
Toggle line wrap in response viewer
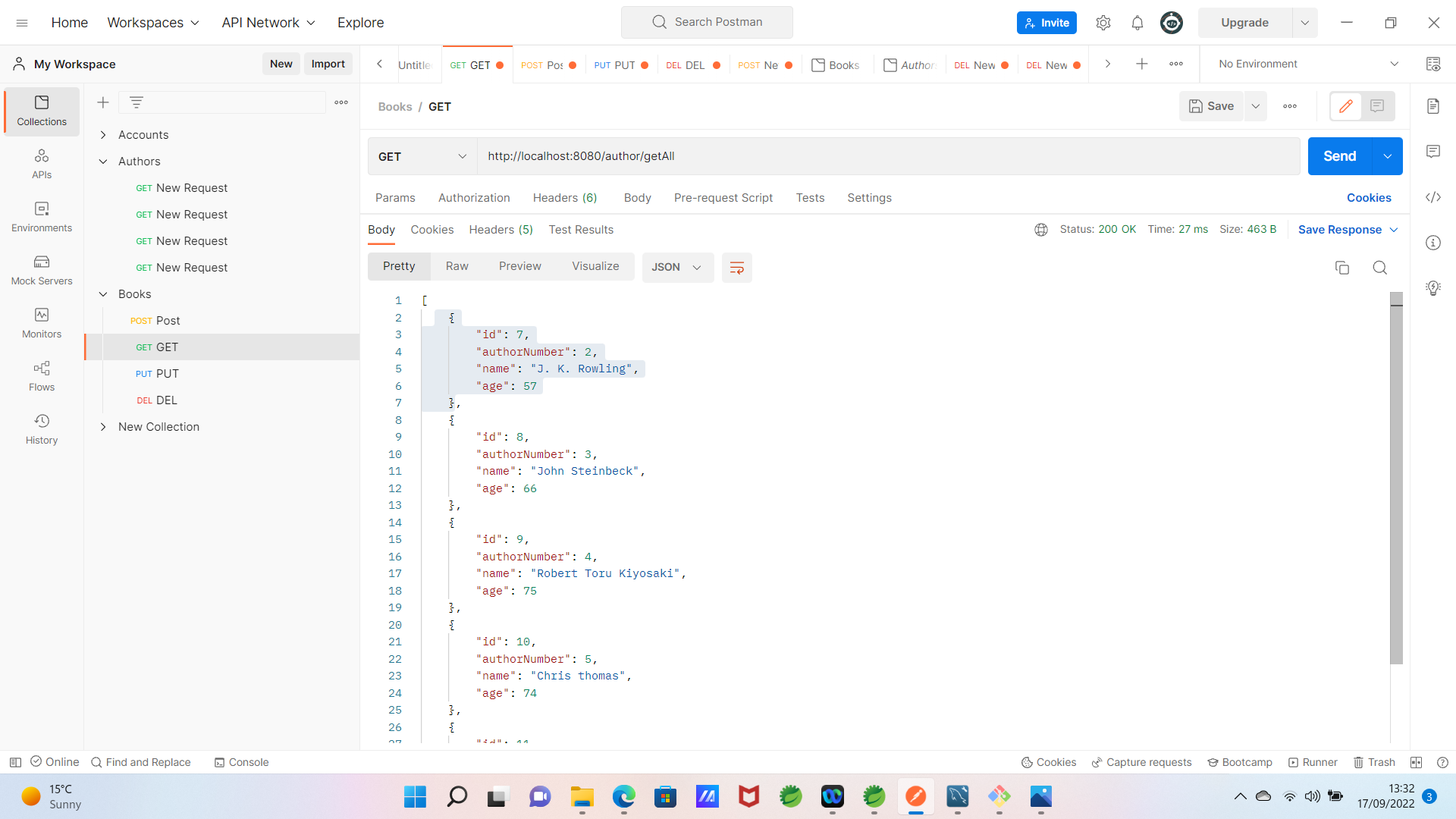click(736, 268)
